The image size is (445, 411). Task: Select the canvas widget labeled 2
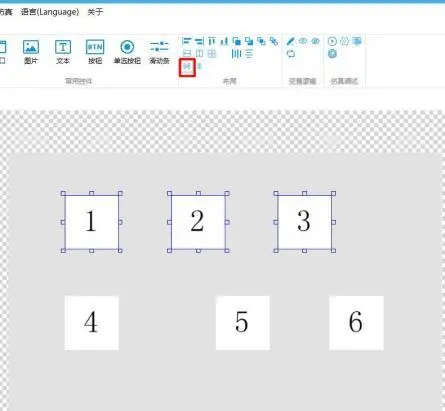[x=198, y=222]
